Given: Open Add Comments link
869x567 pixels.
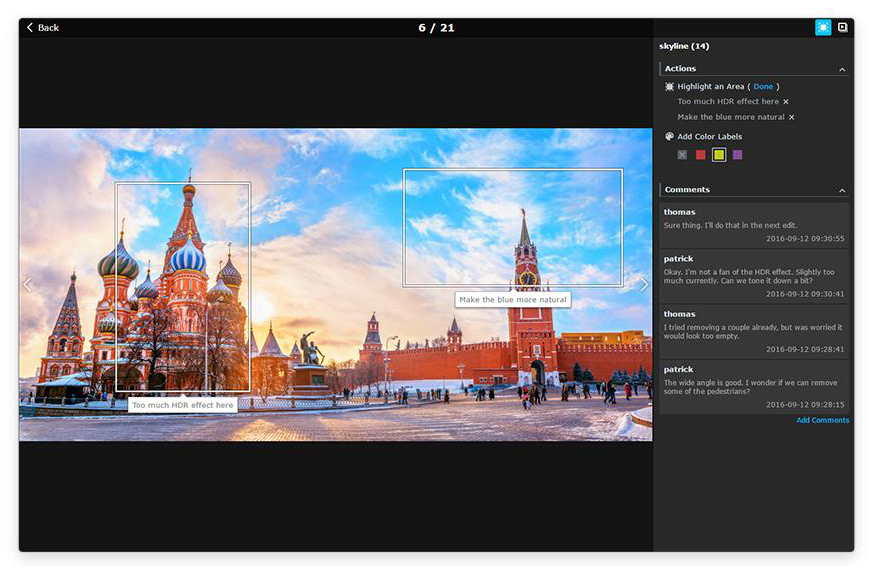Looking at the screenshot, I should (x=822, y=420).
